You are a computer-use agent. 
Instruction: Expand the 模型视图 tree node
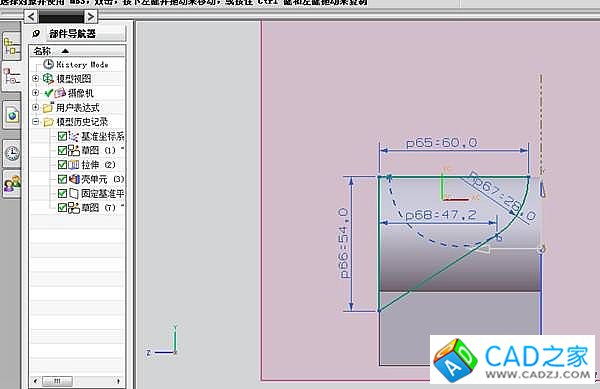pos(35,78)
